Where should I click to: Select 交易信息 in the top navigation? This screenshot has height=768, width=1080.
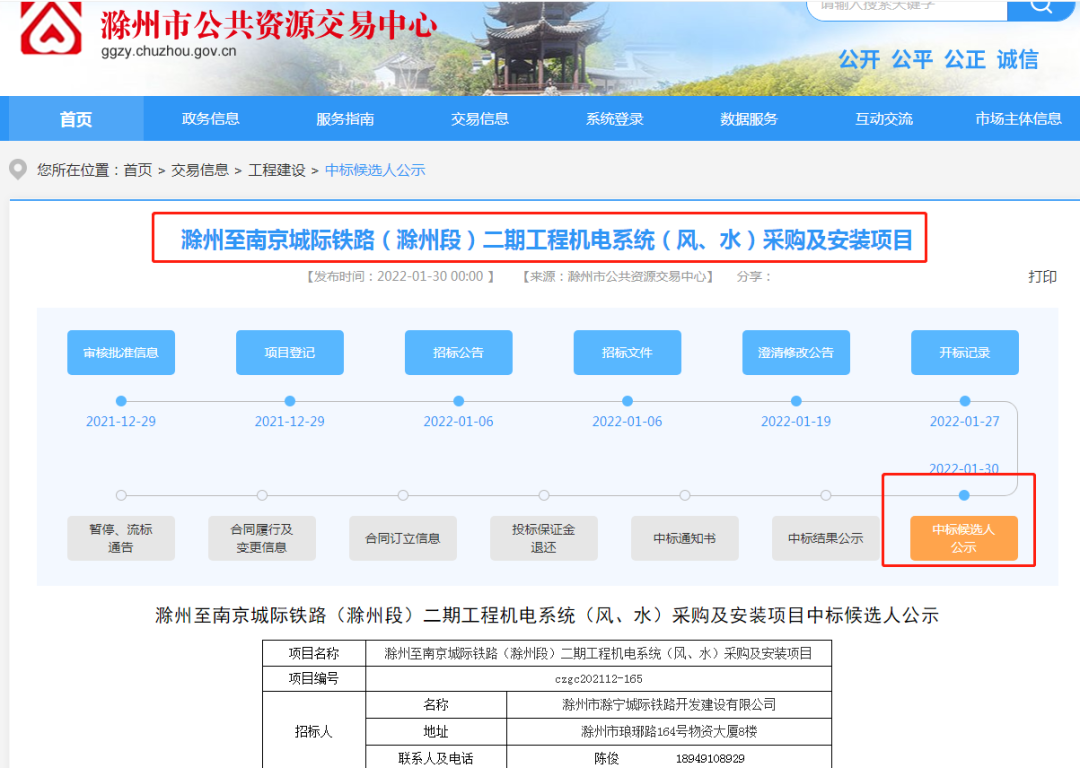[480, 119]
